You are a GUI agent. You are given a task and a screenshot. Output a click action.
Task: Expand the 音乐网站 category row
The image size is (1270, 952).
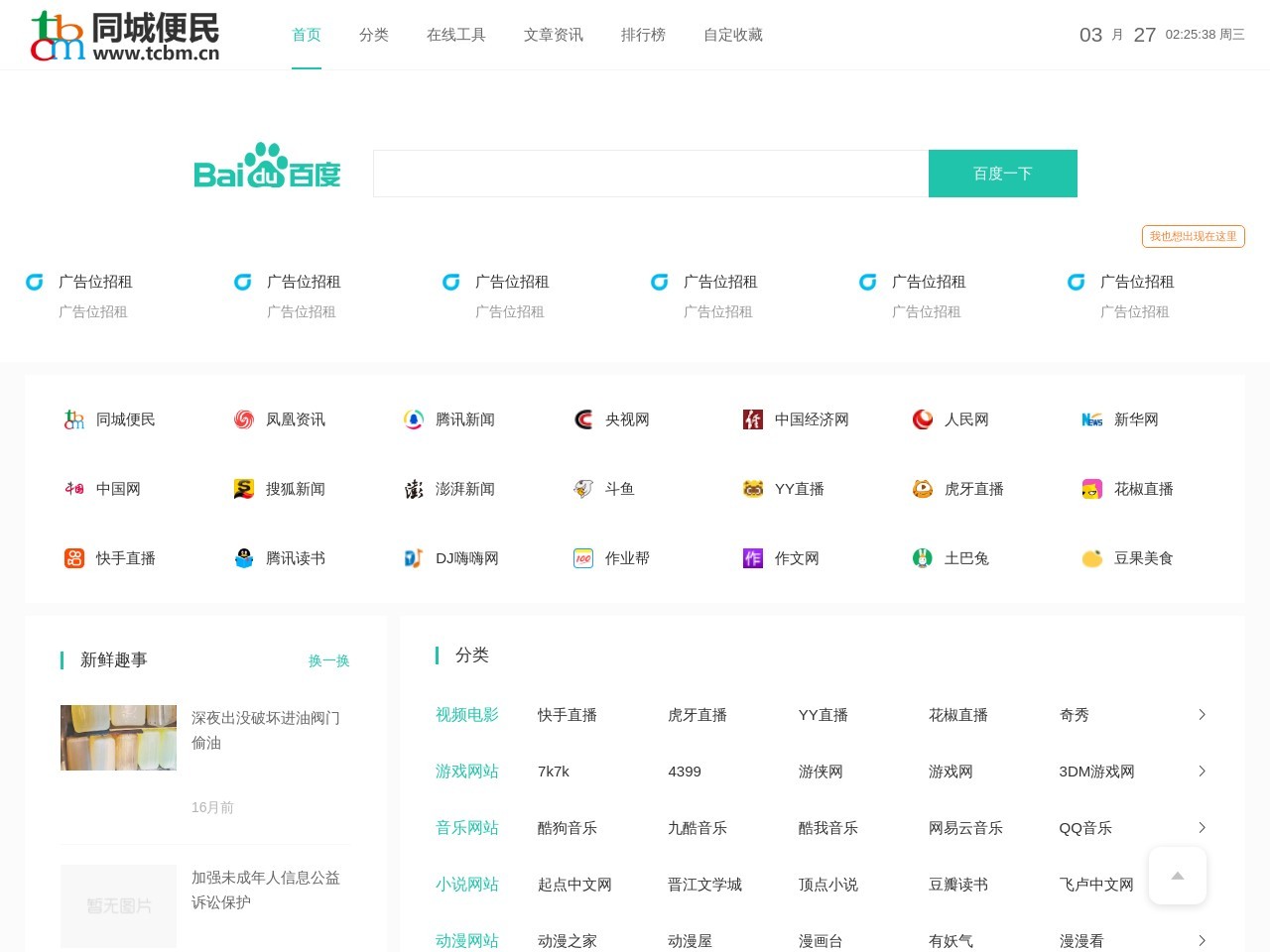(x=1202, y=827)
